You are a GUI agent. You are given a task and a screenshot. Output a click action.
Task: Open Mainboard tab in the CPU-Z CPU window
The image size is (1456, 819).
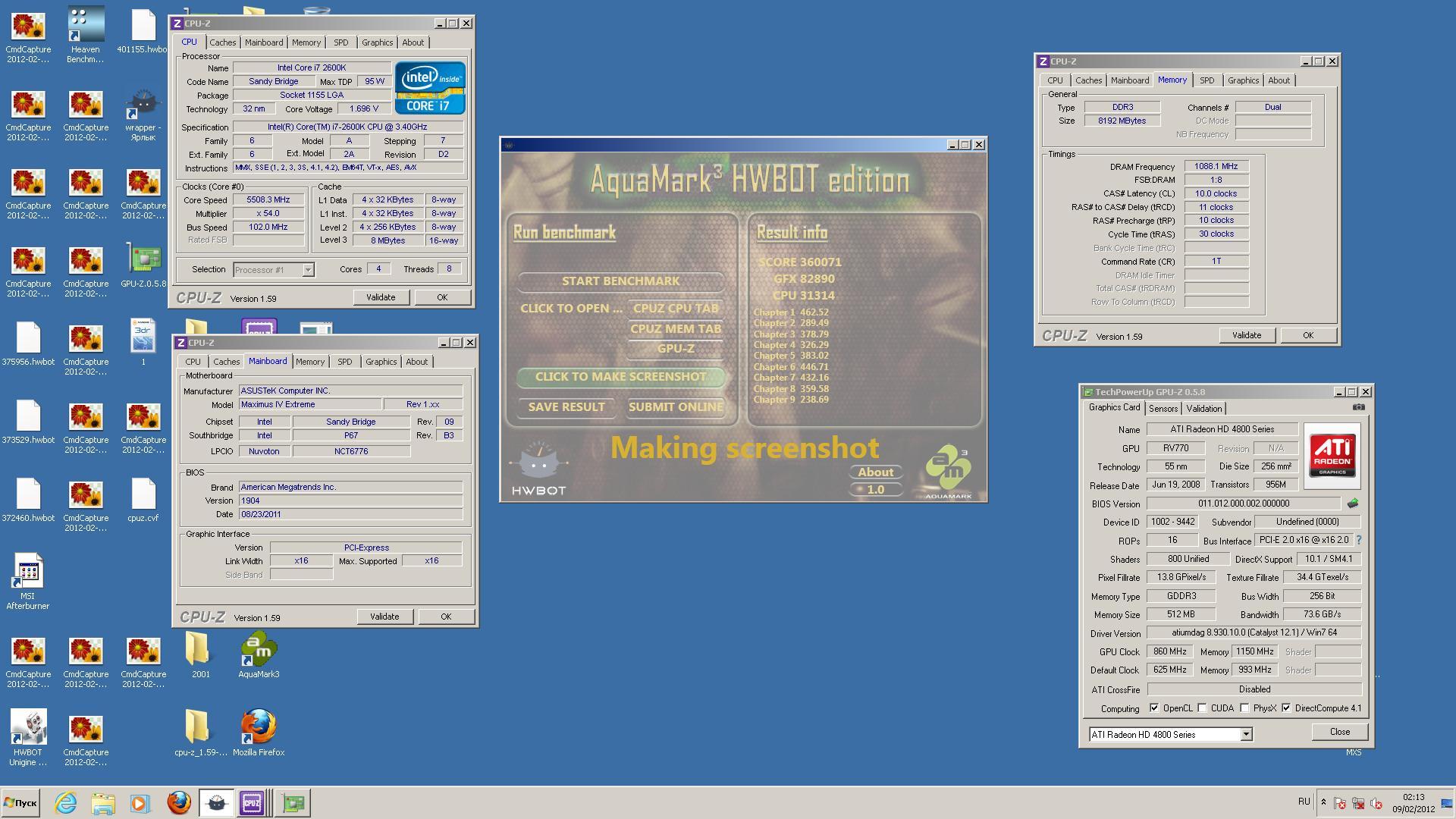[264, 42]
